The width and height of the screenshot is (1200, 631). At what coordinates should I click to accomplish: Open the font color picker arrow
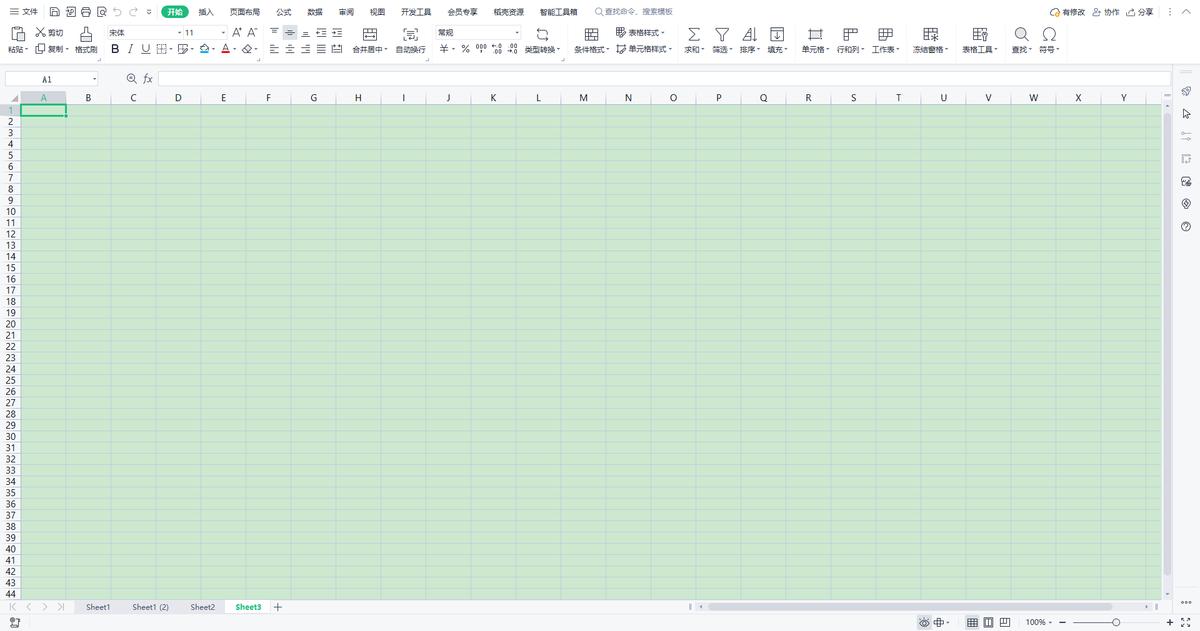234,49
